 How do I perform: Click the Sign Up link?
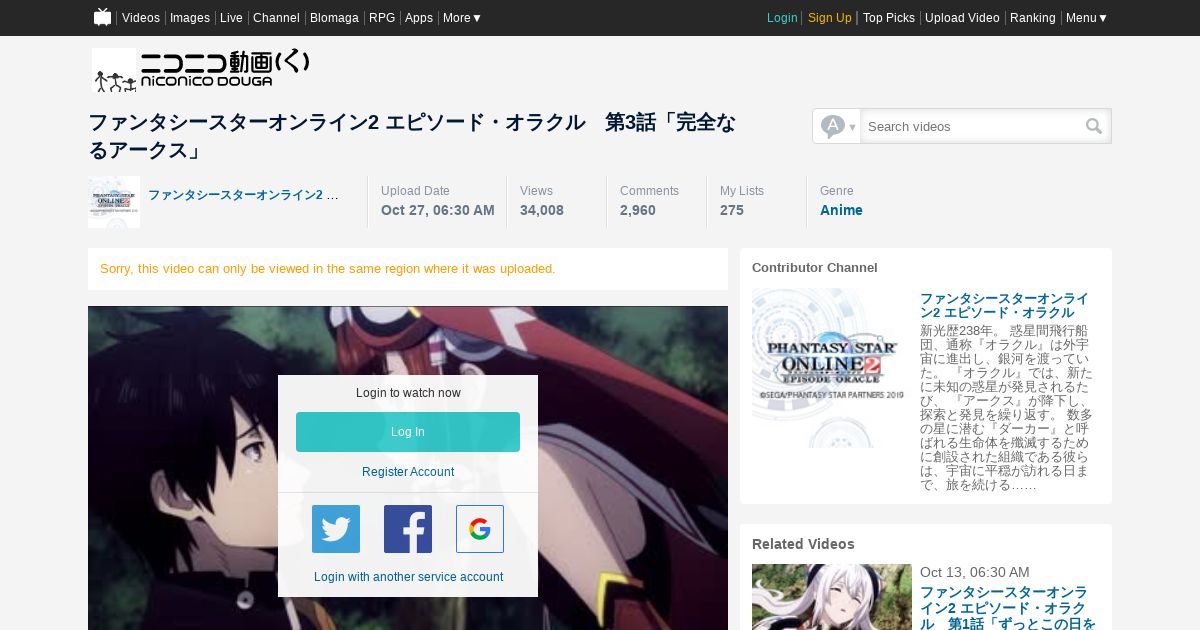830,18
